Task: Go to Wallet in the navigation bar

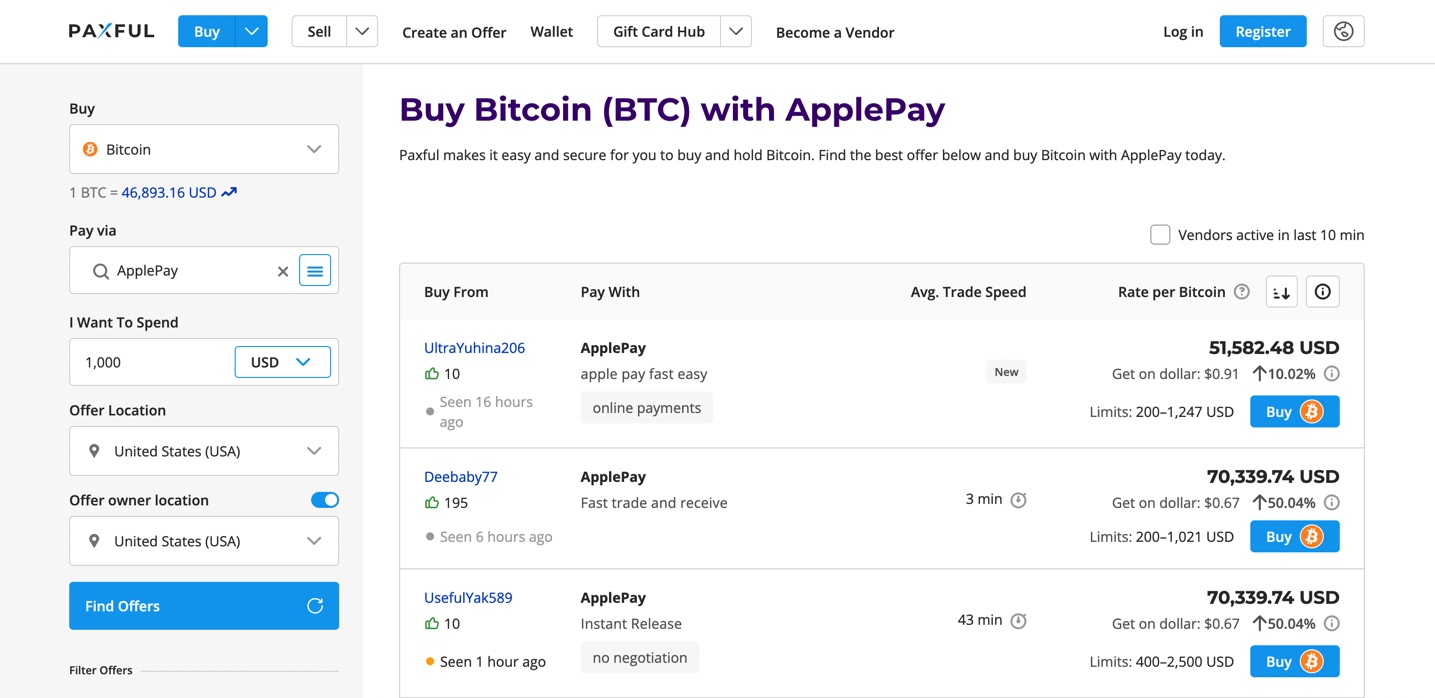Action: (x=551, y=32)
